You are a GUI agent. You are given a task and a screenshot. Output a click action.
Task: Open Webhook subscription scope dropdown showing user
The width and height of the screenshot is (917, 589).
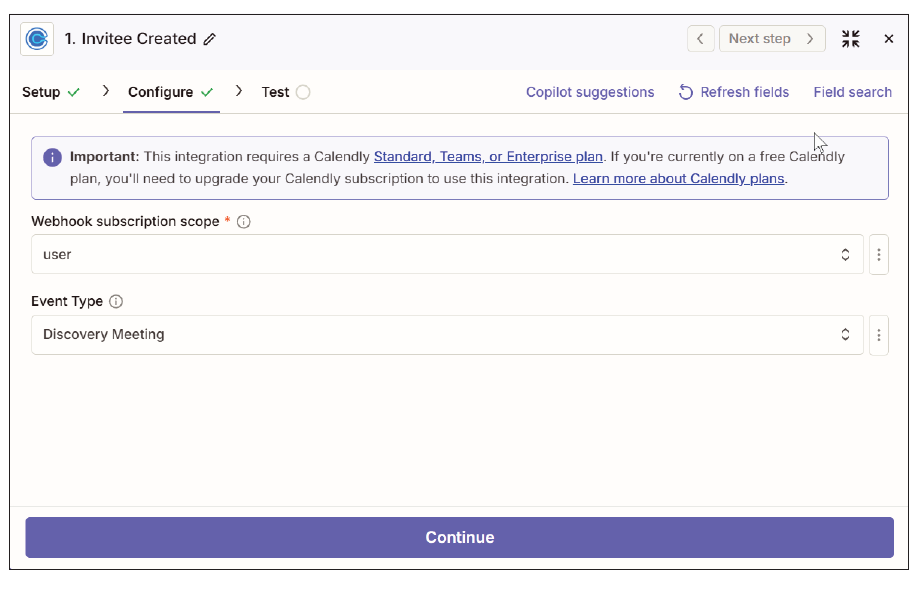click(x=447, y=254)
